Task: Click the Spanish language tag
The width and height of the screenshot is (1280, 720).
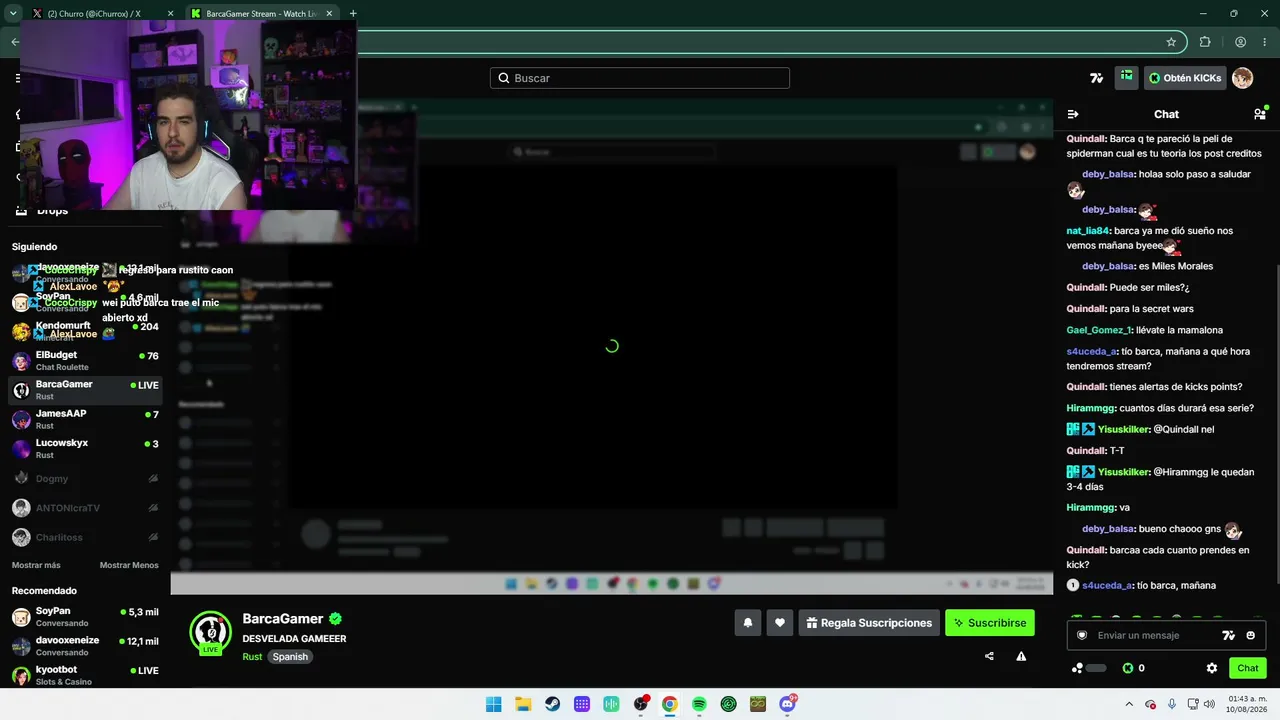Action: 290,657
